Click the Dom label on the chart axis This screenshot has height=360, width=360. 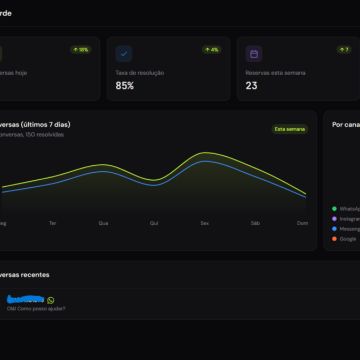click(x=302, y=223)
